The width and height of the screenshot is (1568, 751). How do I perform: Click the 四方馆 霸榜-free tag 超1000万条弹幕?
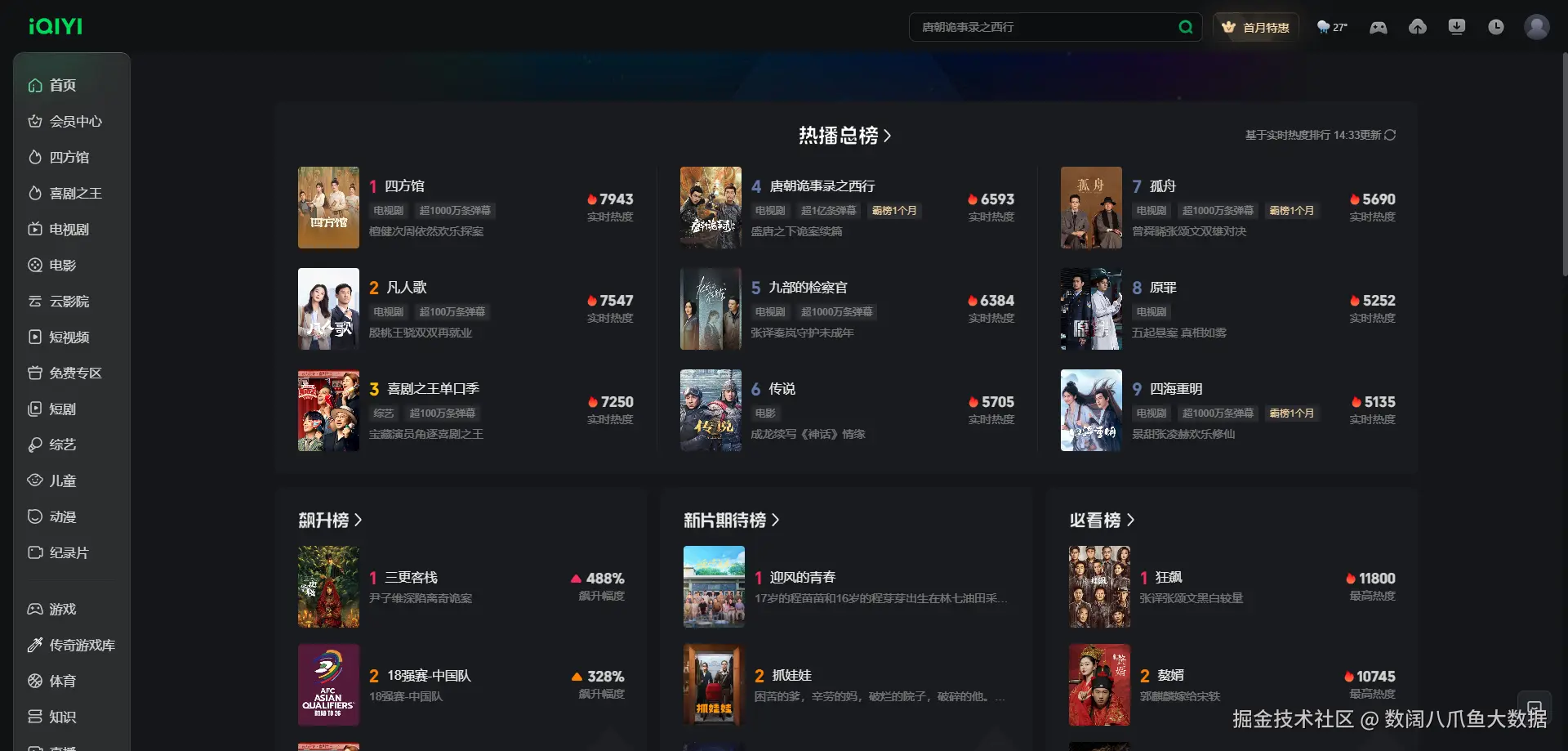coord(455,211)
